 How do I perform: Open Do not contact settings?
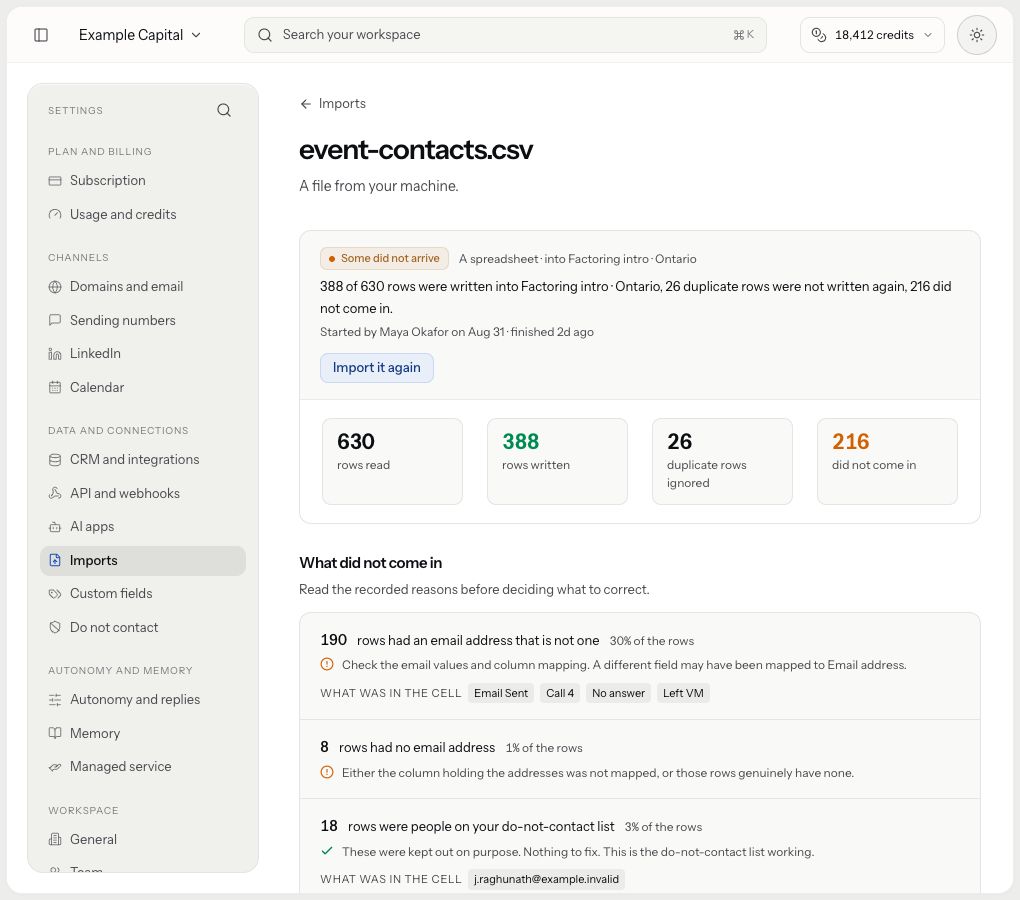pyautogui.click(x=143, y=627)
